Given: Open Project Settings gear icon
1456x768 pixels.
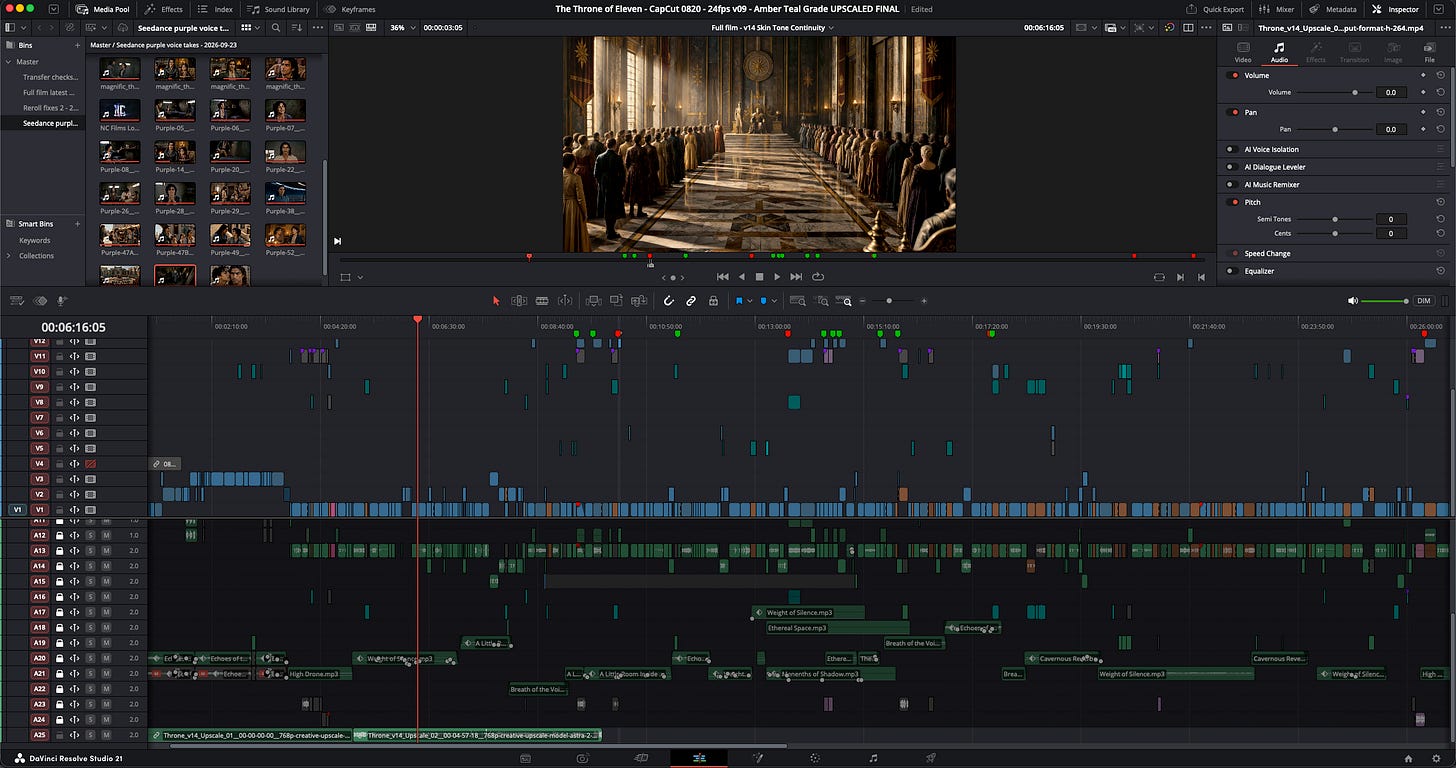Looking at the screenshot, I should click(x=1436, y=758).
